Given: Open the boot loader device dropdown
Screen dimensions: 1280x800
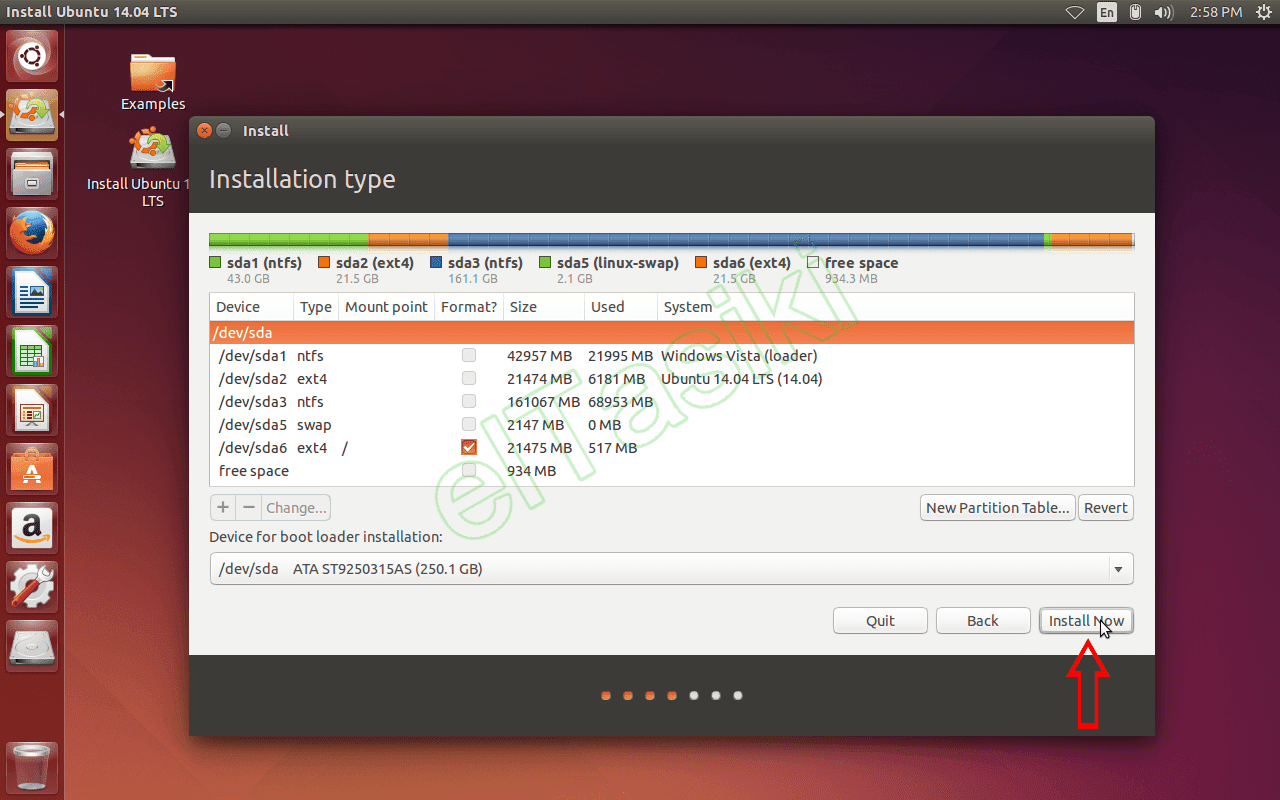Looking at the screenshot, I should pyautogui.click(x=1118, y=568).
